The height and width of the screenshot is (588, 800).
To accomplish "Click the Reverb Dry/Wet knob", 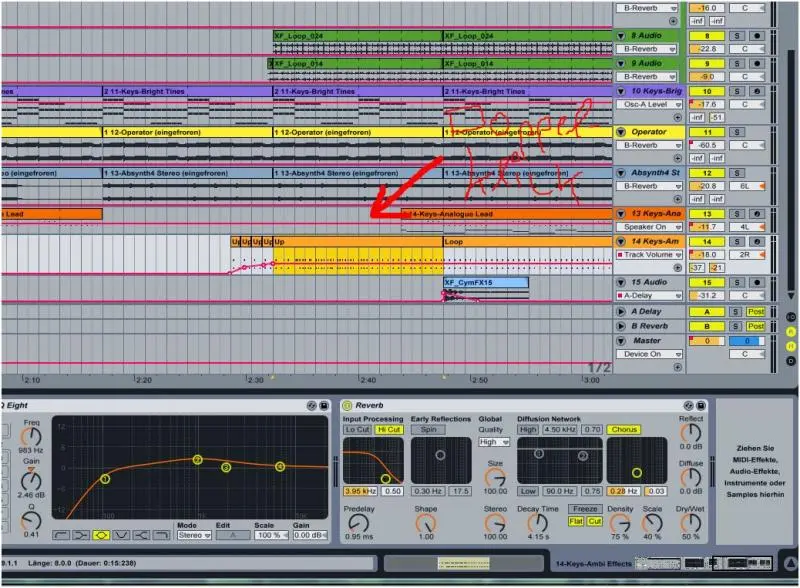I will 690,519.
